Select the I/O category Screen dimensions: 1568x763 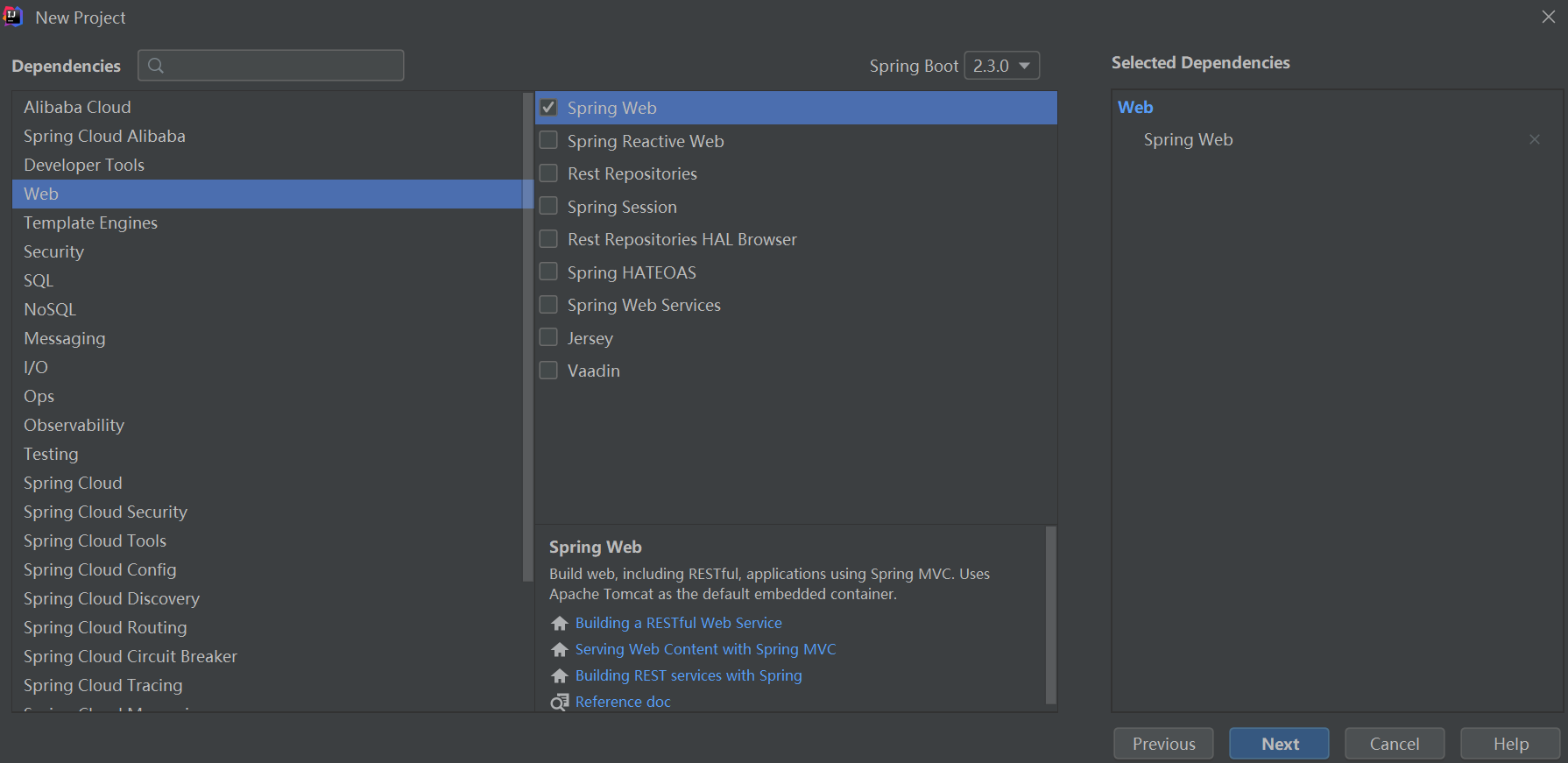point(267,367)
